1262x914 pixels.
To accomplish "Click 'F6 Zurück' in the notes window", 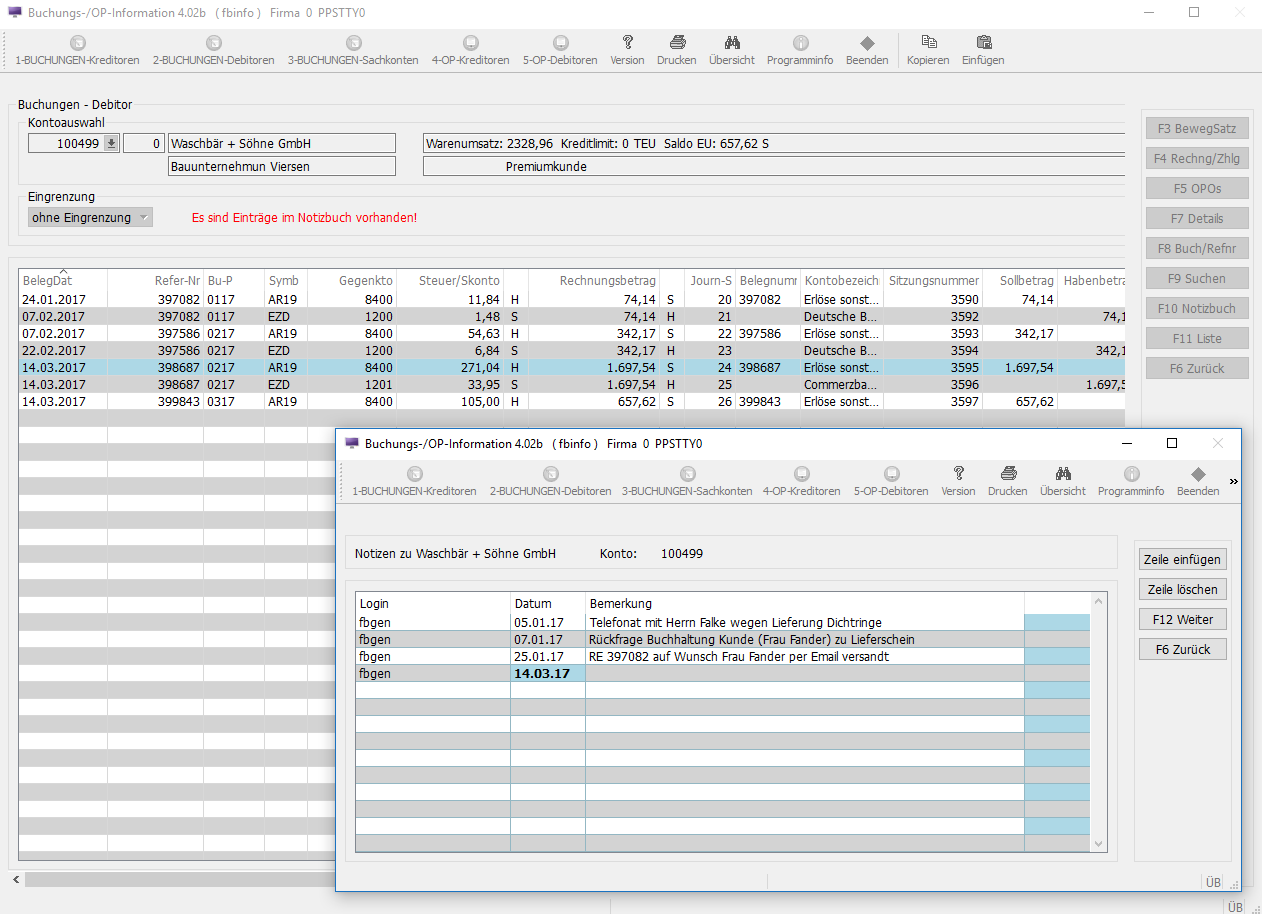I will pos(1182,649).
